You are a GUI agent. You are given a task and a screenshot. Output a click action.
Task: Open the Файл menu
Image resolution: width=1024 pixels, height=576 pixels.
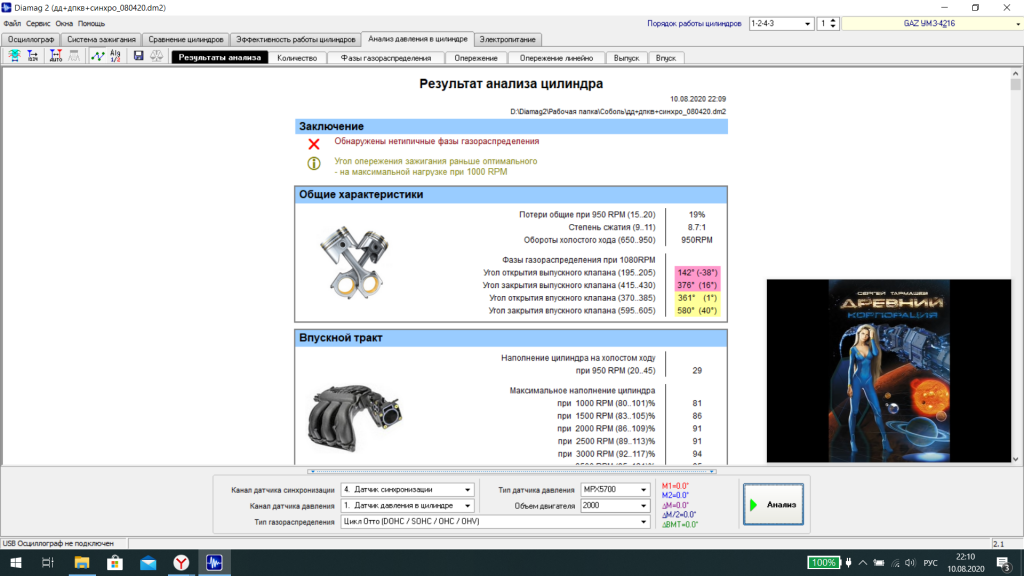coord(12,24)
